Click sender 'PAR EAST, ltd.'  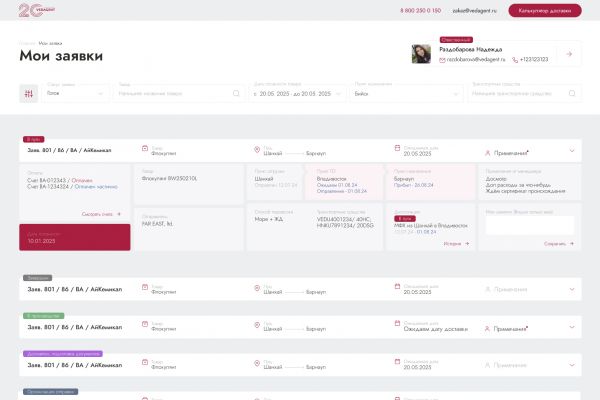pyautogui.click(x=157, y=224)
